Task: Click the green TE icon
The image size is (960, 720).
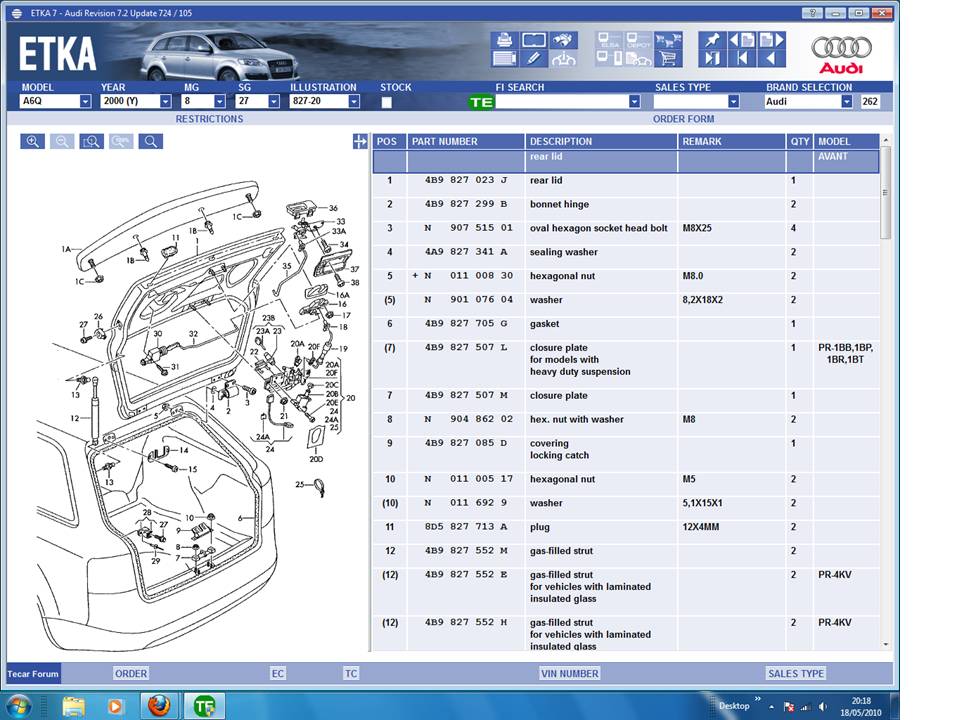Action: (x=481, y=102)
